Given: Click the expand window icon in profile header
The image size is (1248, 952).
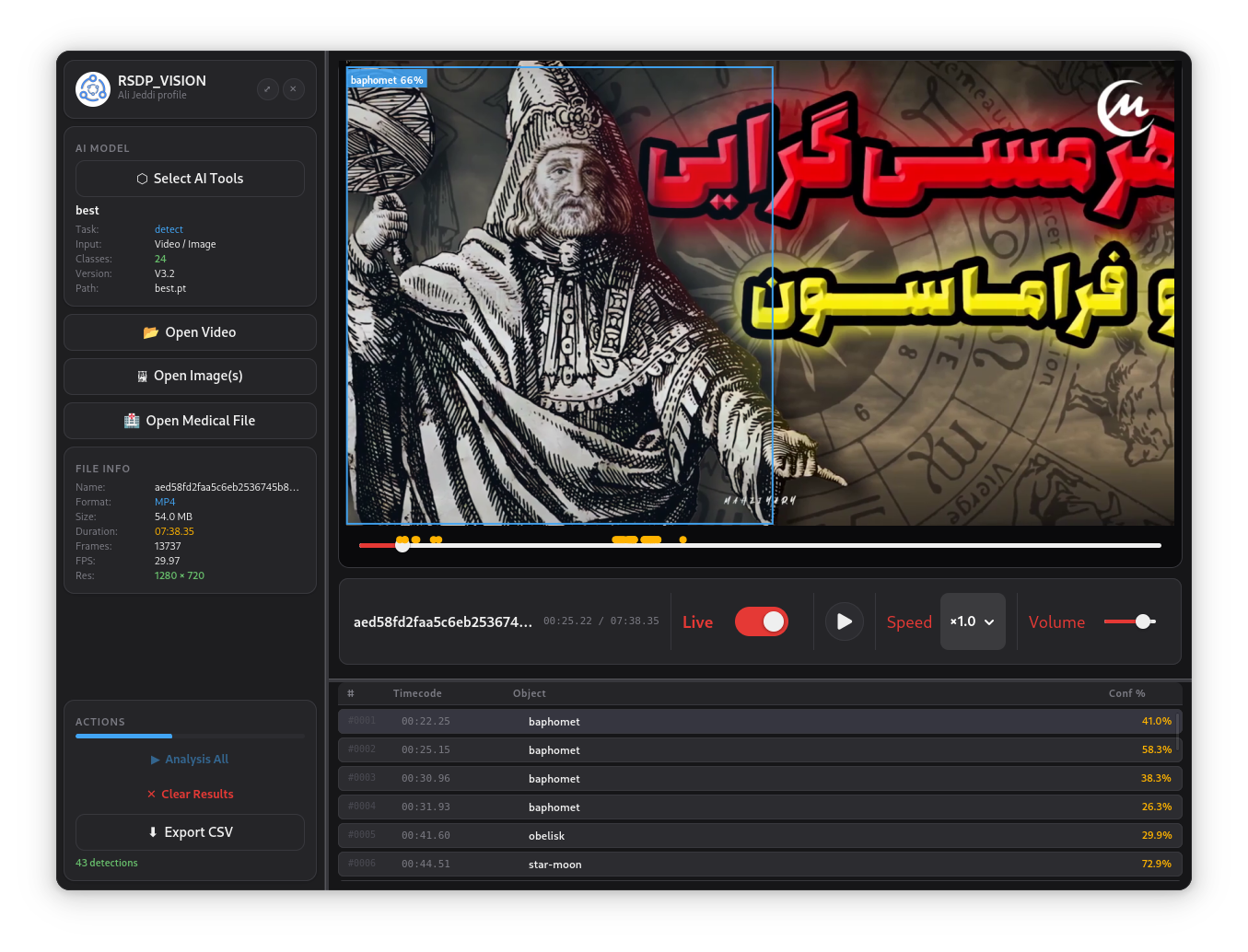Looking at the screenshot, I should pos(267,89).
